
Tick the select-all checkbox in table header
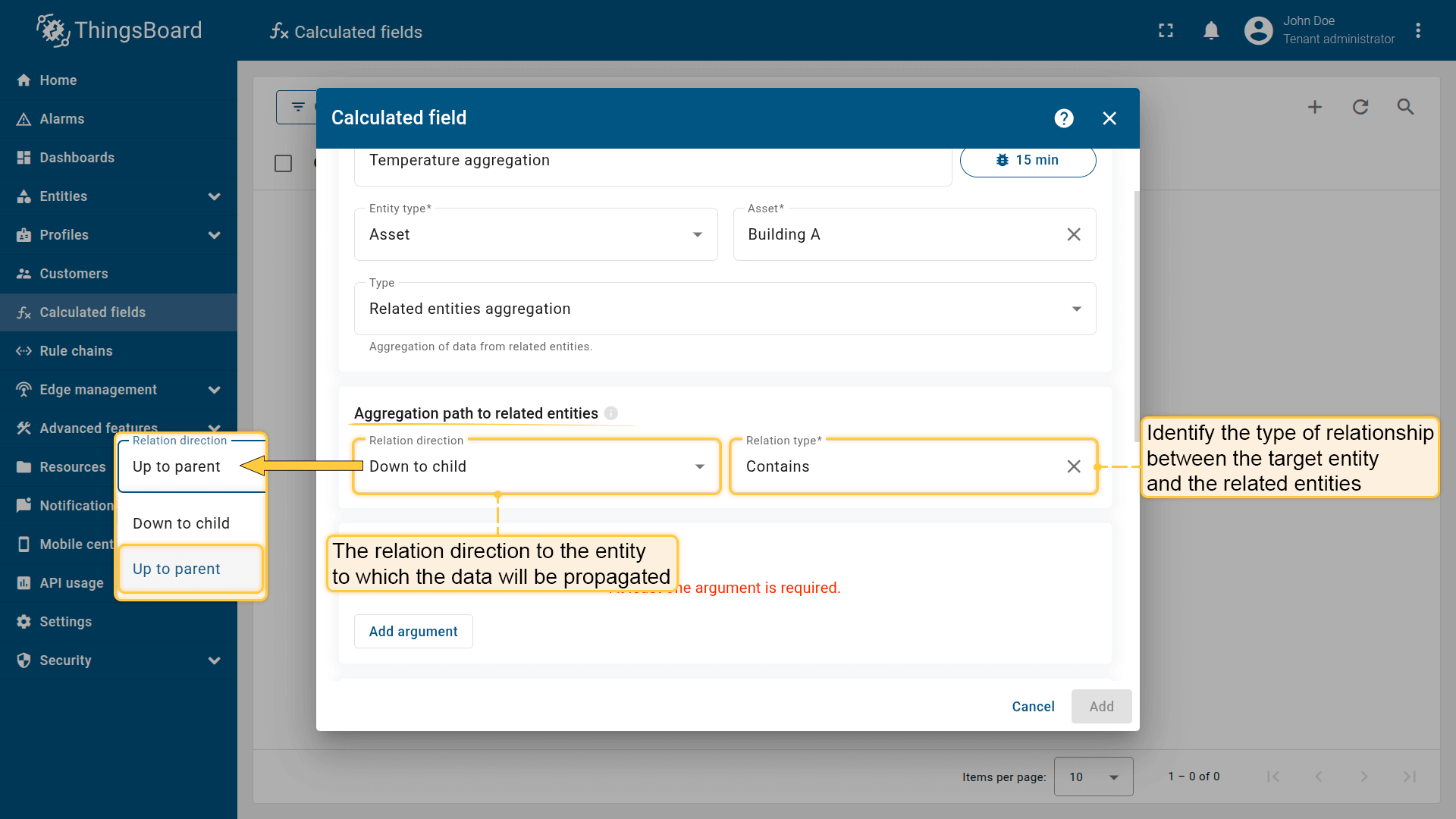pyautogui.click(x=283, y=163)
